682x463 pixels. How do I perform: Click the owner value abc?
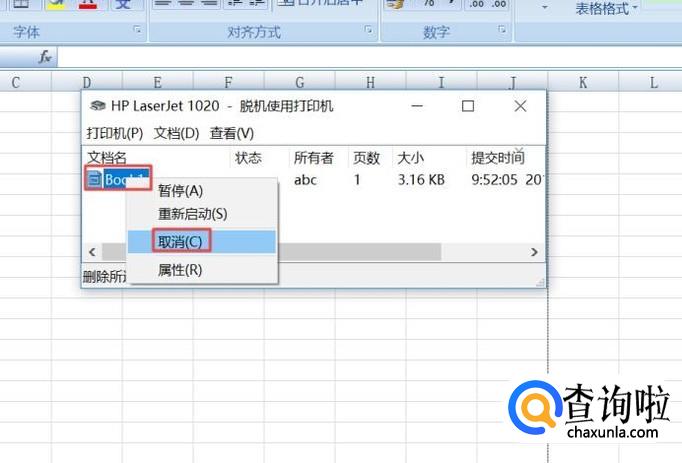(305, 180)
